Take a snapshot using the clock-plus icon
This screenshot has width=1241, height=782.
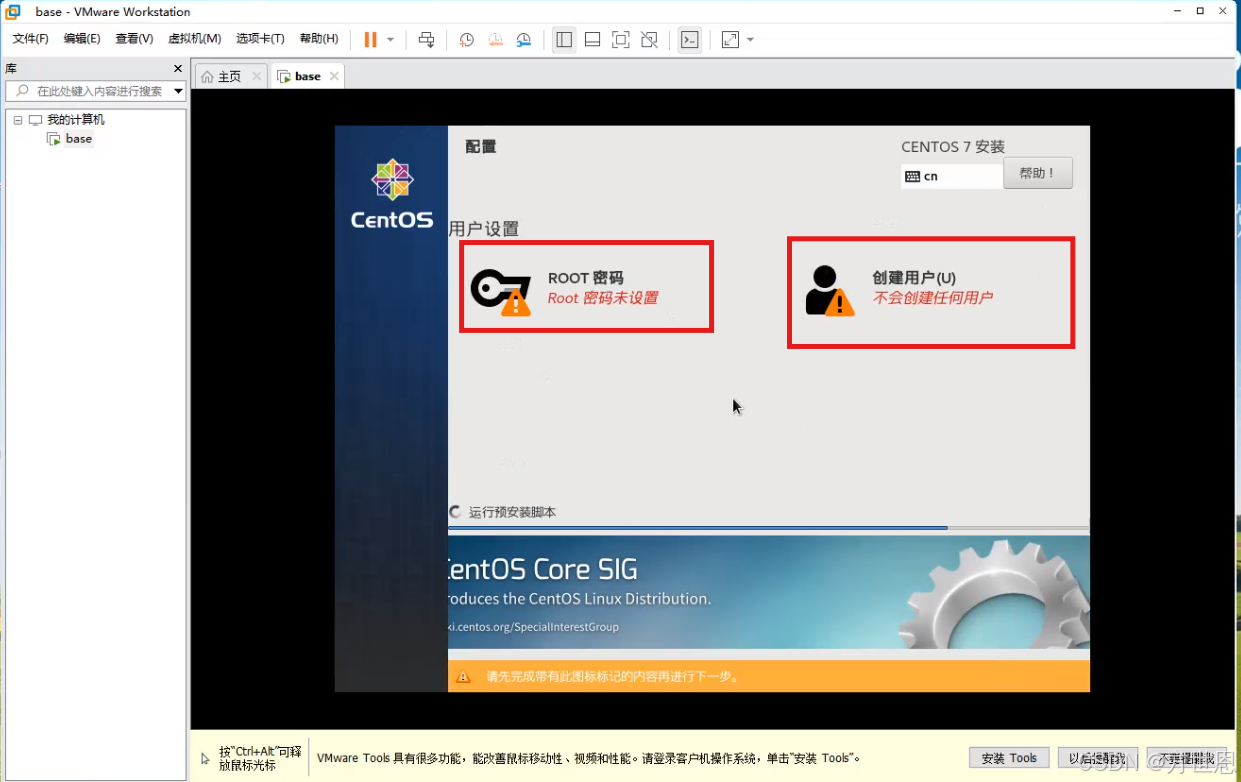[x=466, y=40]
